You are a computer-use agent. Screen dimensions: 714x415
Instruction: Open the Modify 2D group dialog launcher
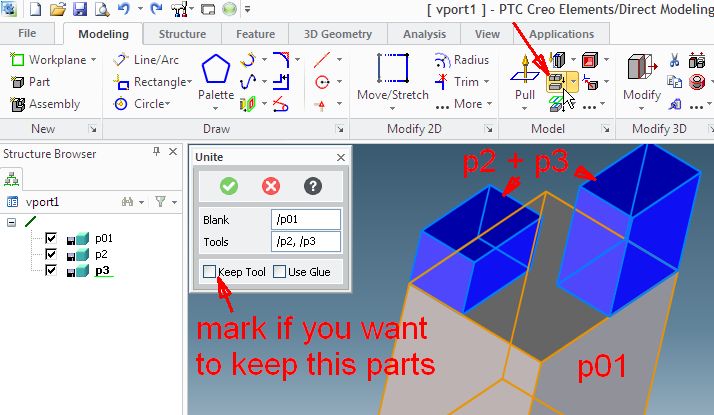click(489, 129)
